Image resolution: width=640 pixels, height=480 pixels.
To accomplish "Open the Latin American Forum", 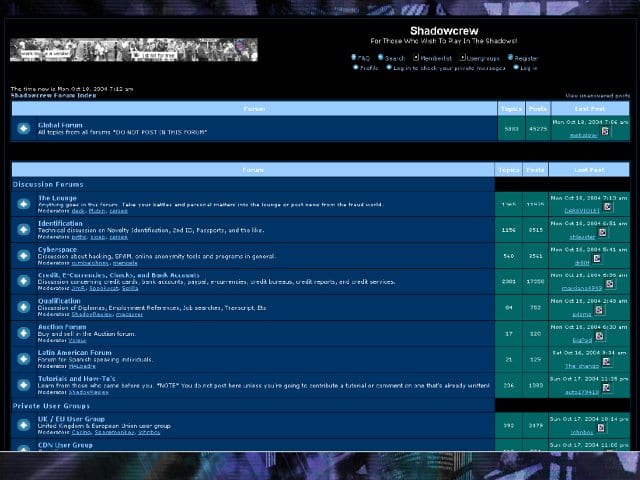I will [x=75, y=353].
